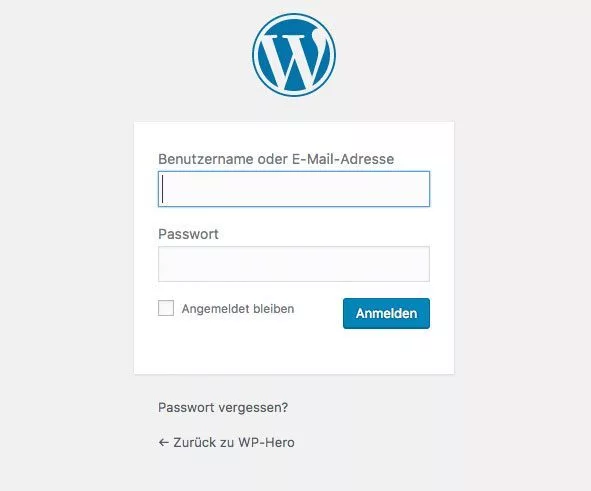Click the Benutzername oder E-Mail-Adresse label
Viewport: 591px width, 491px height.
276,159
